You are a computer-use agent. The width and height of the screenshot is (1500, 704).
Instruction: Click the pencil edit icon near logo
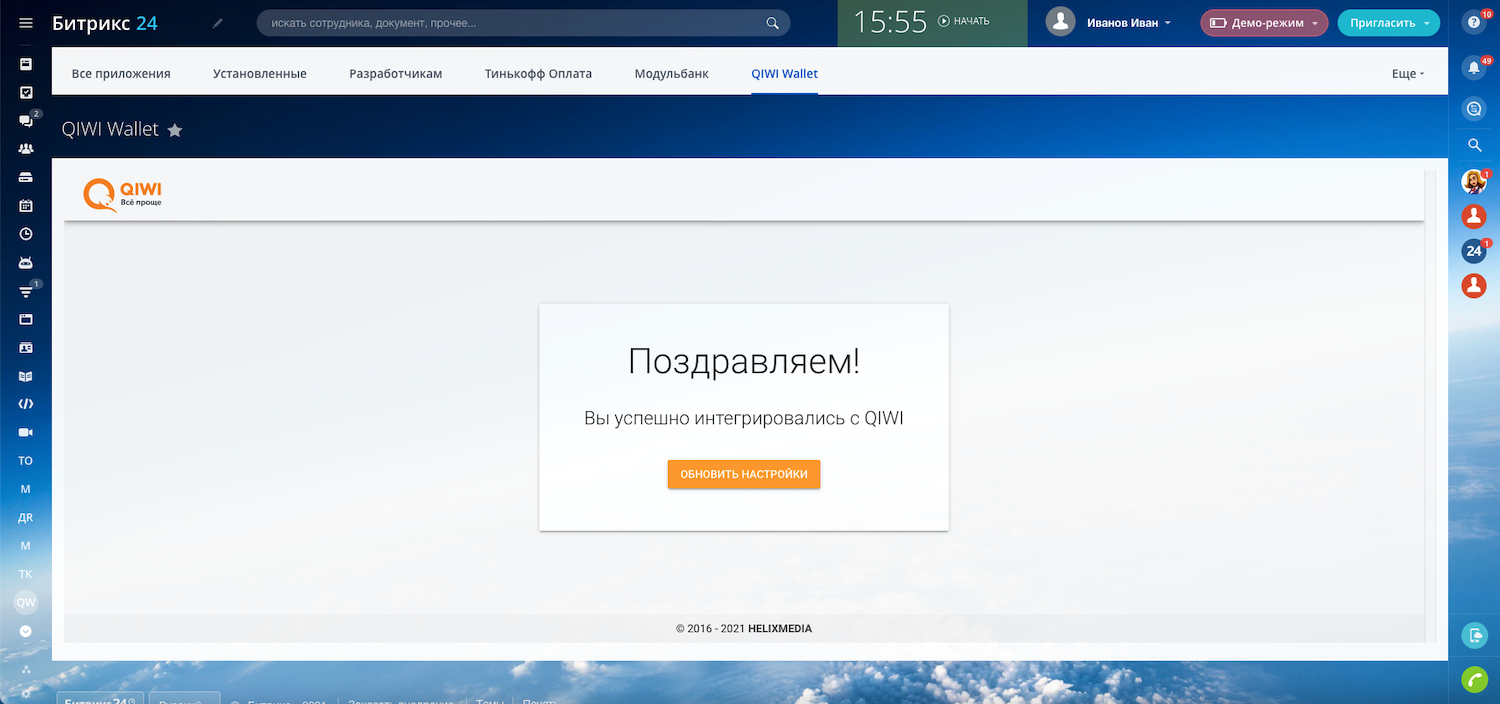tap(218, 23)
